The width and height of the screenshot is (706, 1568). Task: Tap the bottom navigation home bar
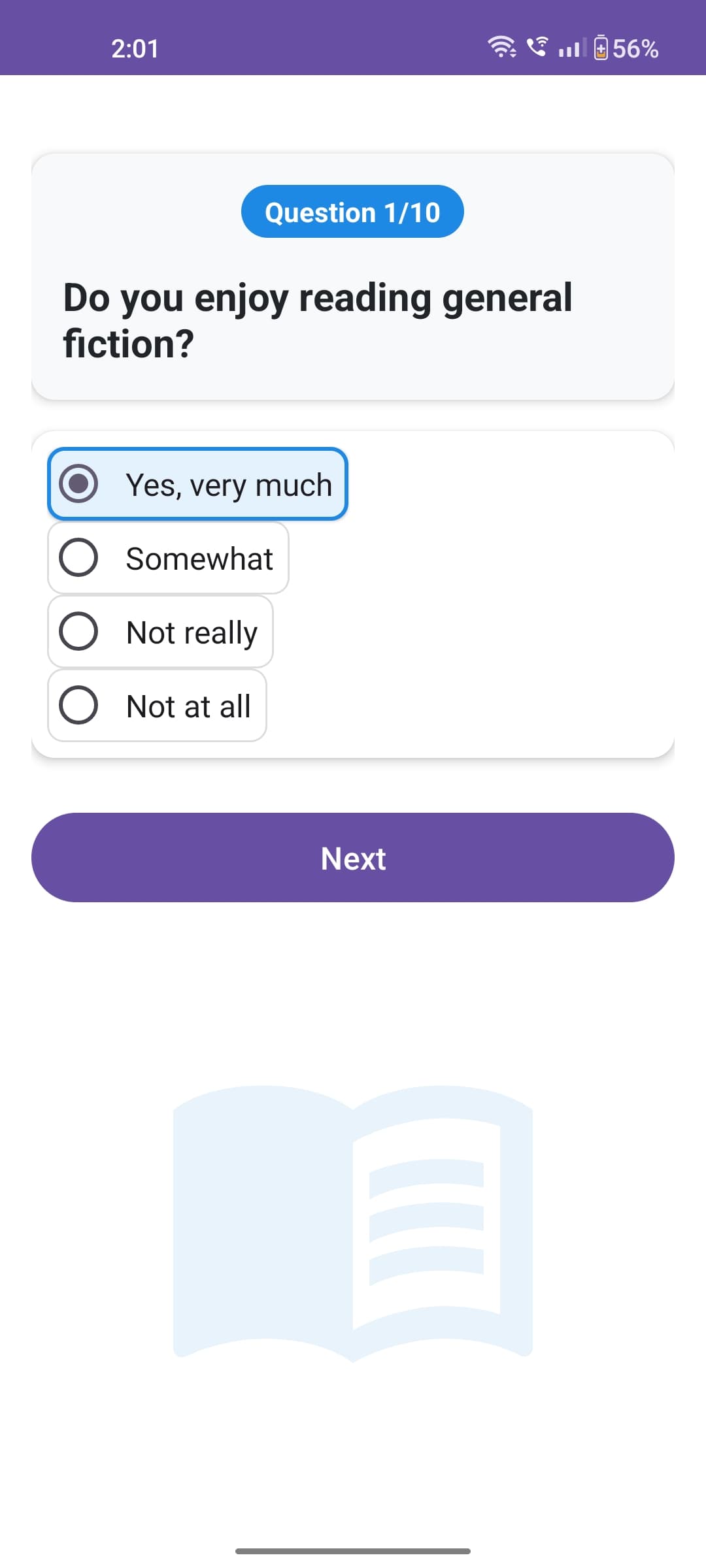(x=353, y=1551)
